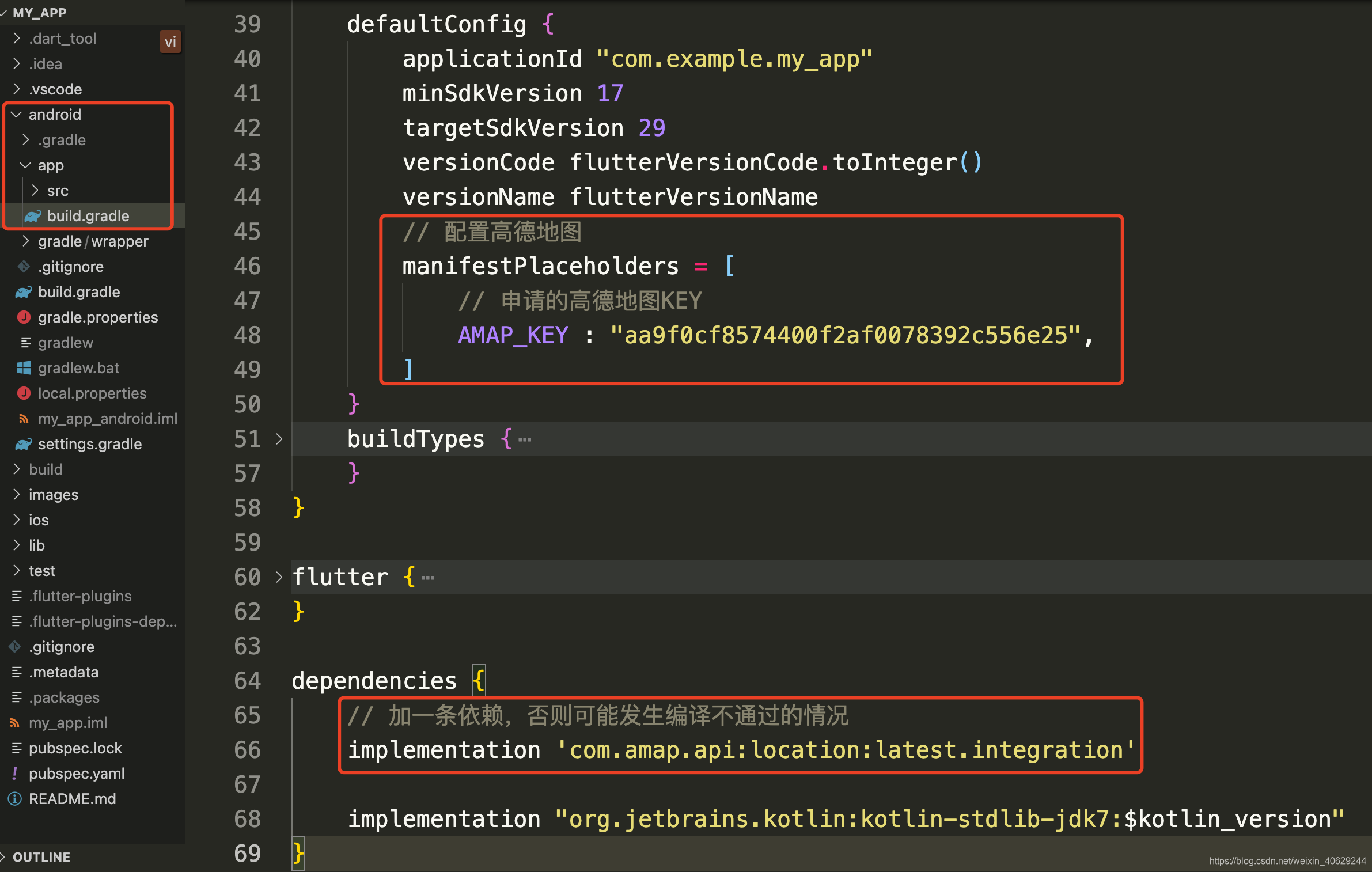
Task: Select the gradle.properties file icon
Action: click(23, 317)
